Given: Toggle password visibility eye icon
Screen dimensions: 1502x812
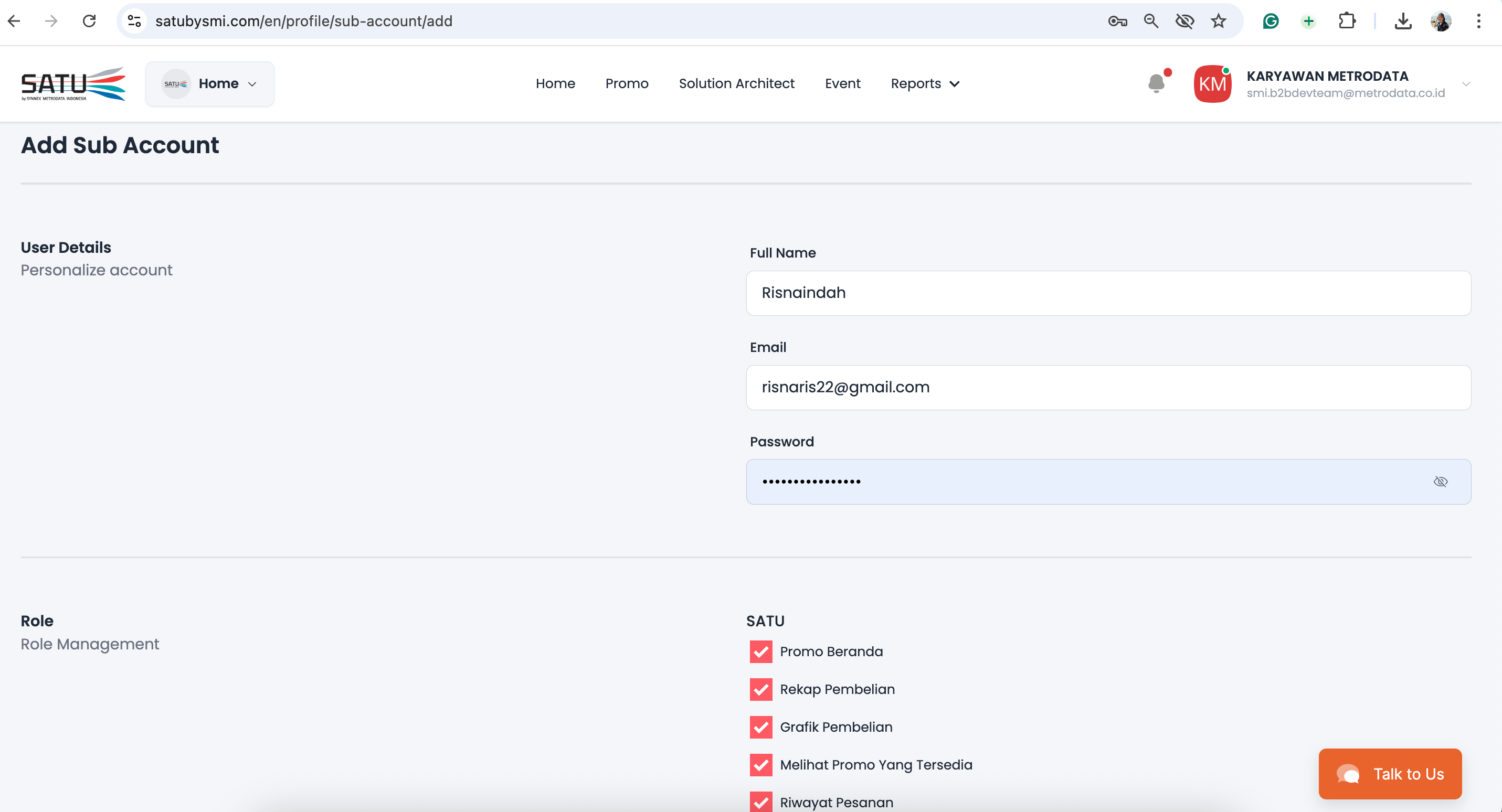Looking at the screenshot, I should tap(1440, 482).
